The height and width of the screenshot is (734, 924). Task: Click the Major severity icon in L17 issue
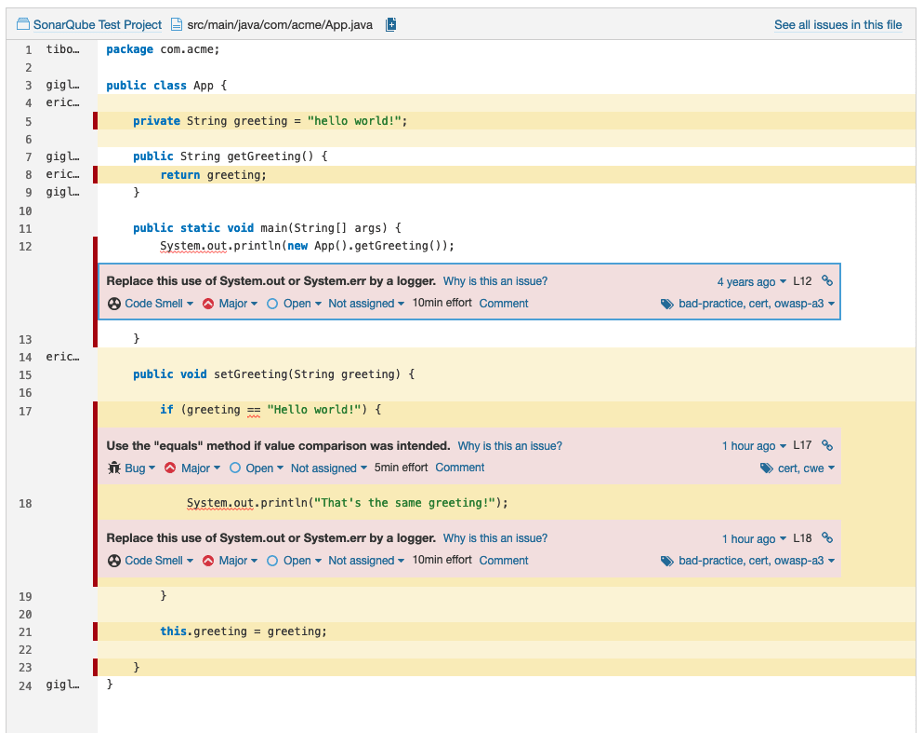point(170,468)
